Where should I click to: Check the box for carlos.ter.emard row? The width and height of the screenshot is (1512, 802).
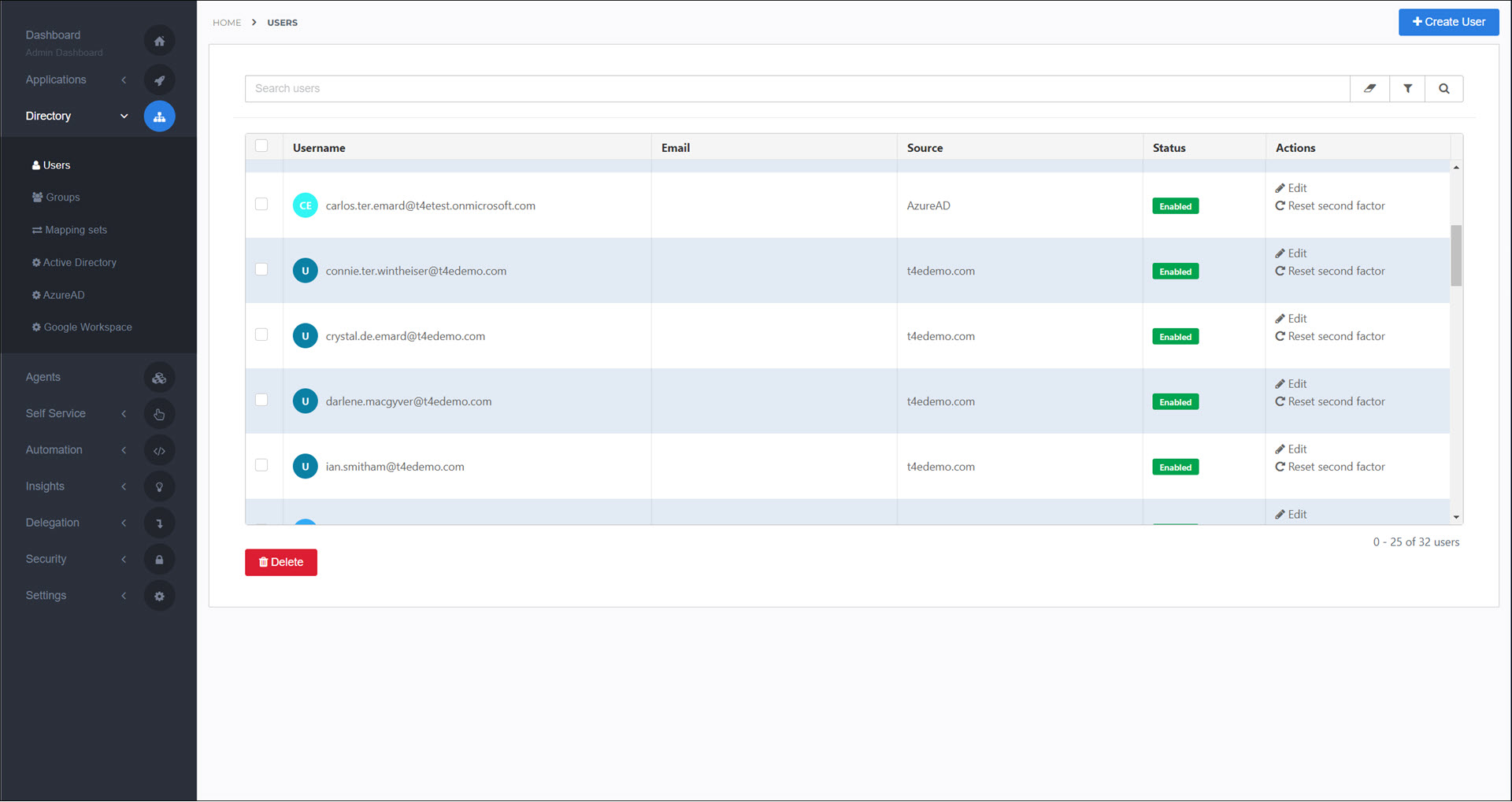261,204
